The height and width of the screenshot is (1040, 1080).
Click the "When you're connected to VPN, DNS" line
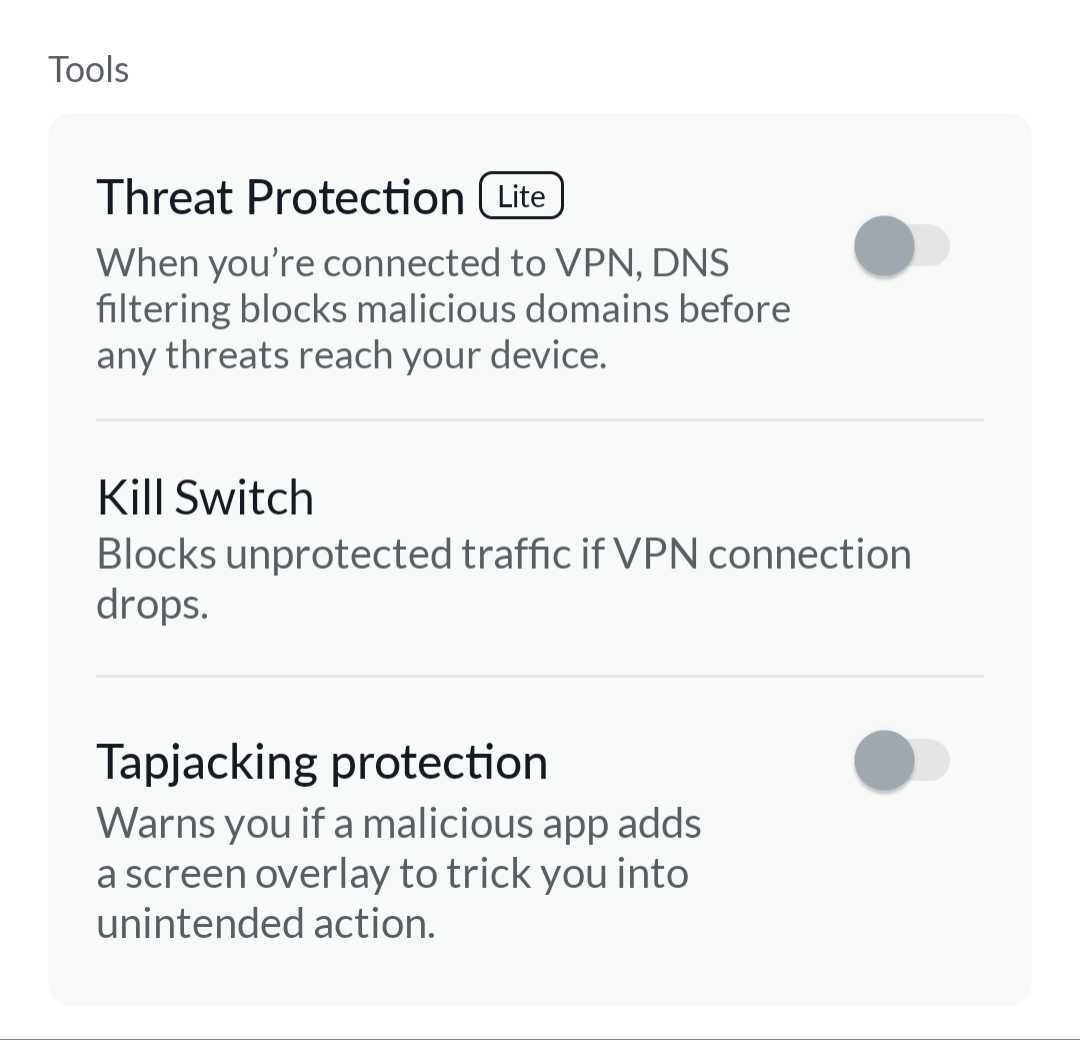tap(413, 263)
